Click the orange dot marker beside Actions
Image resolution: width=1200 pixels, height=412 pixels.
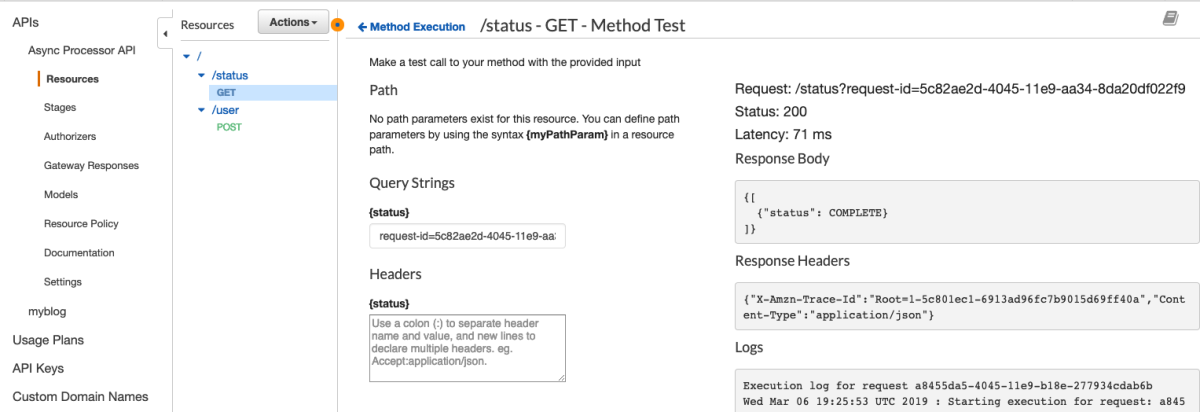point(337,24)
